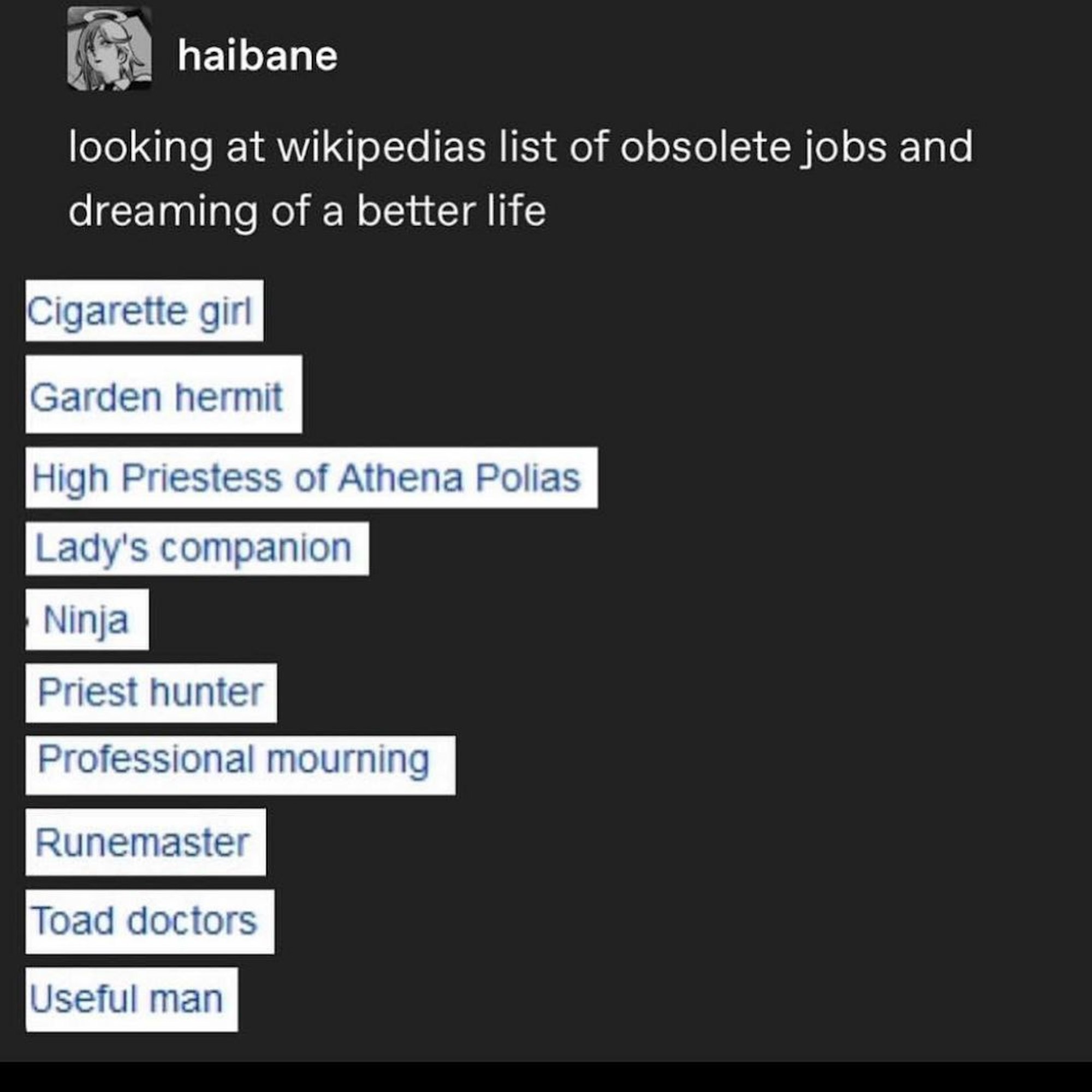
Task: Select the Lady's companion link
Action: [193, 548]
